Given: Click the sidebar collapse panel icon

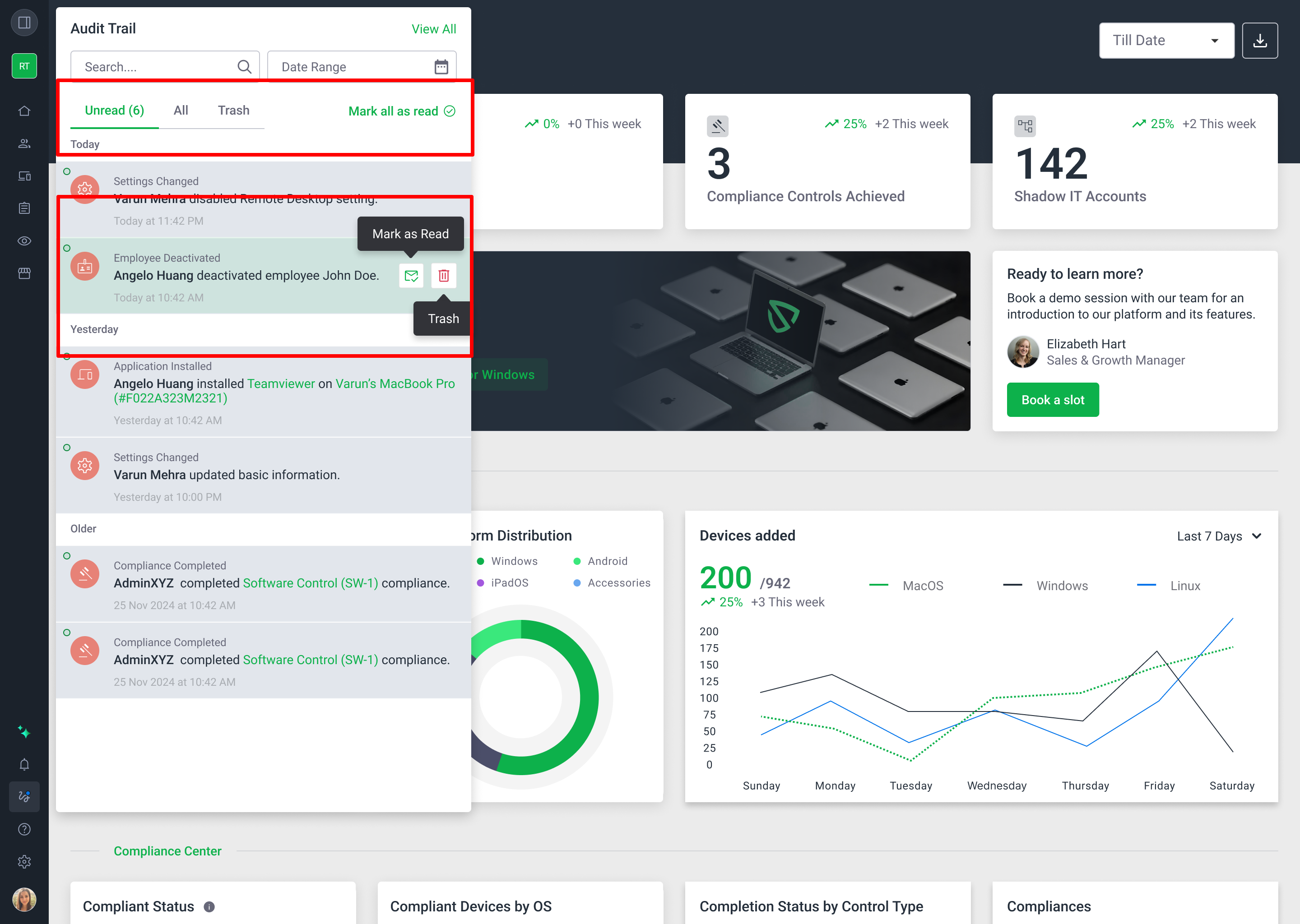Looking at the screenshot, I should 24,23.
